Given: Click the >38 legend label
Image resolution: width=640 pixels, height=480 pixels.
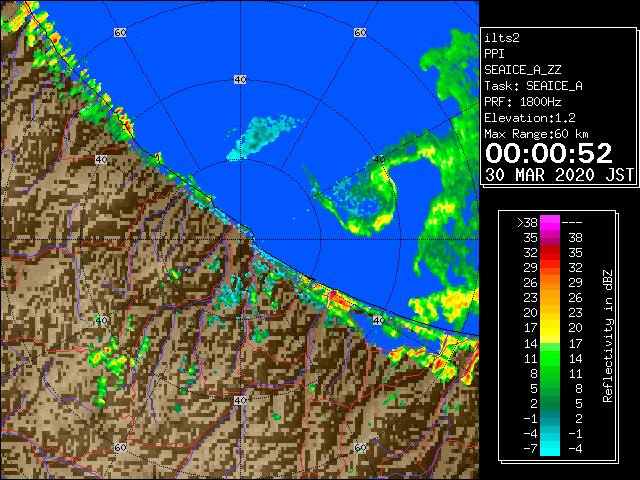Looking at the screenshot, I should coord(527,223).
